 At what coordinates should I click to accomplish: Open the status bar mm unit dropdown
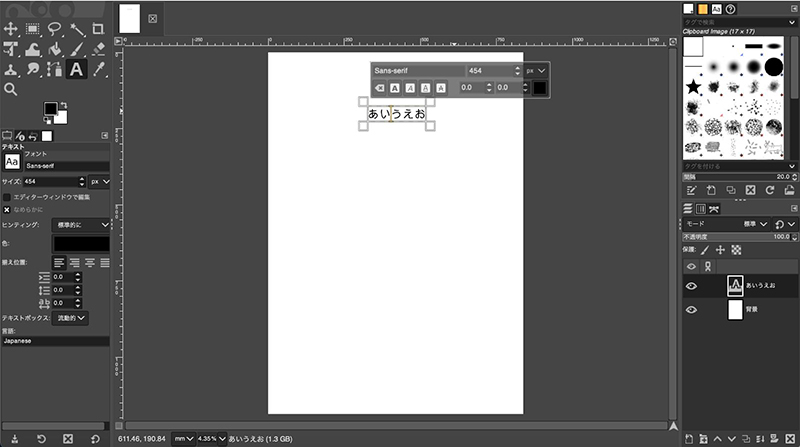click(183, 439)
